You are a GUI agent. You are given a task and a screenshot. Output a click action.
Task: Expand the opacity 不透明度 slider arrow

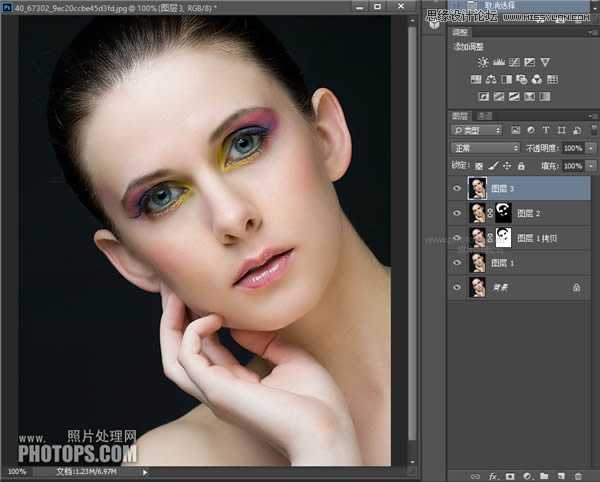(x=591, y=148)
